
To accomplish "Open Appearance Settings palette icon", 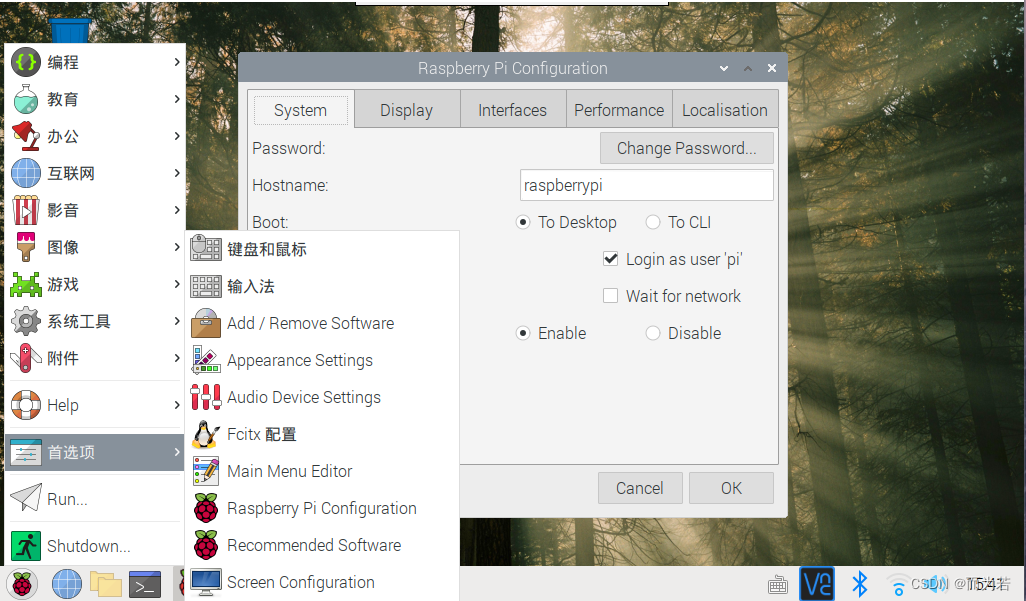I will [206, 360].
